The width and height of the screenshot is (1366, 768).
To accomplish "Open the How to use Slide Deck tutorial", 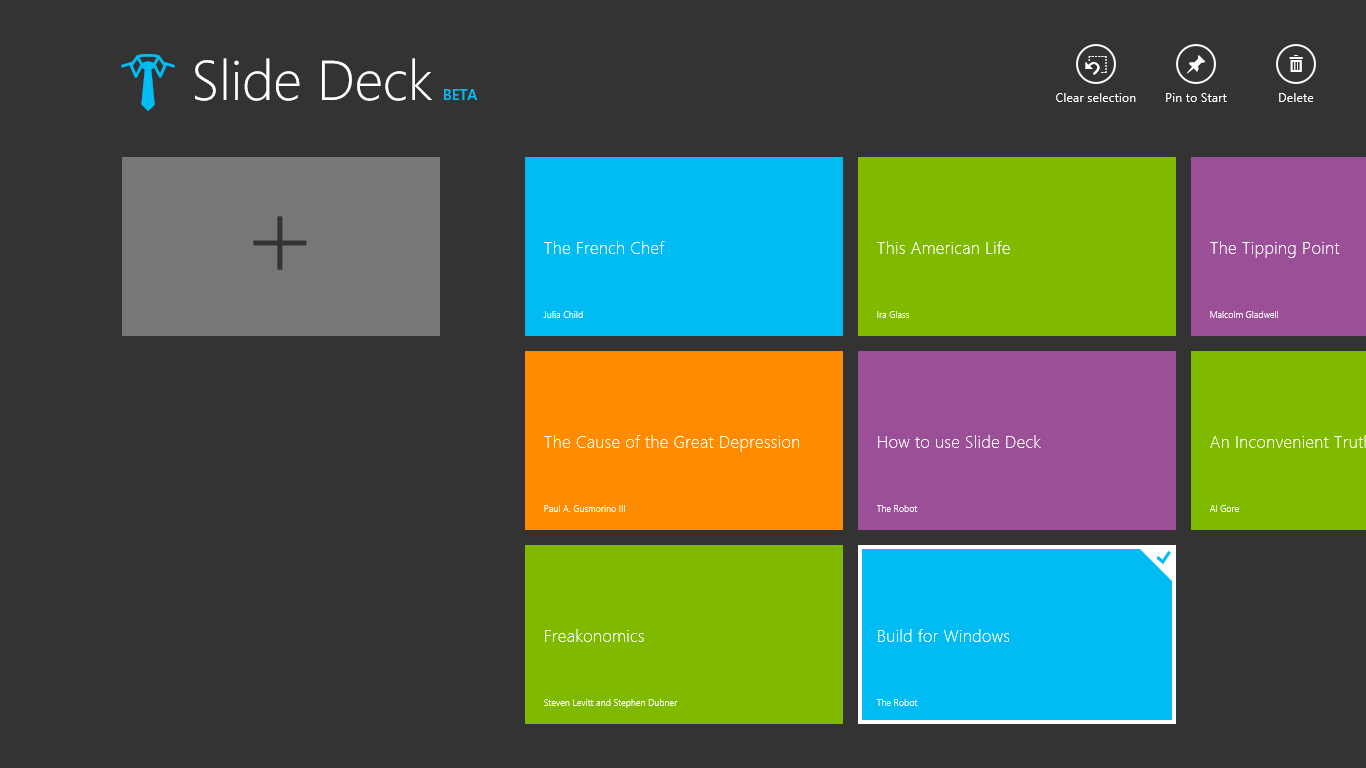I will click(1016, 440).
